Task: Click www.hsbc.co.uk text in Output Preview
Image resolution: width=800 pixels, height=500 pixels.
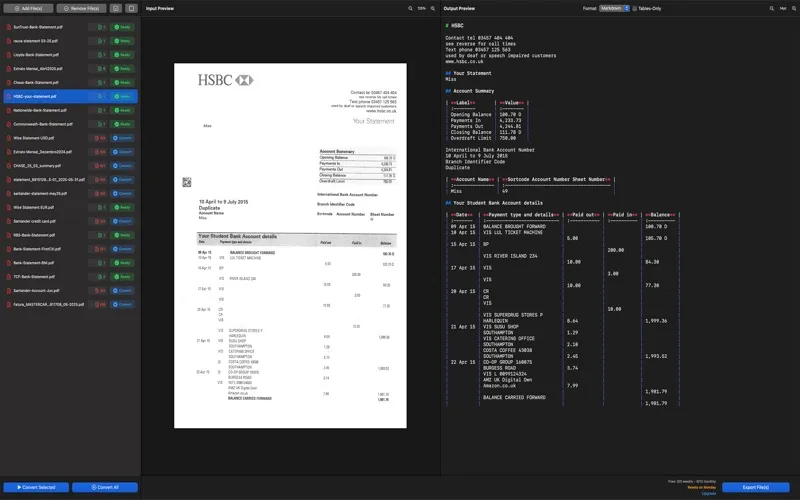Action: pos(464,61)
